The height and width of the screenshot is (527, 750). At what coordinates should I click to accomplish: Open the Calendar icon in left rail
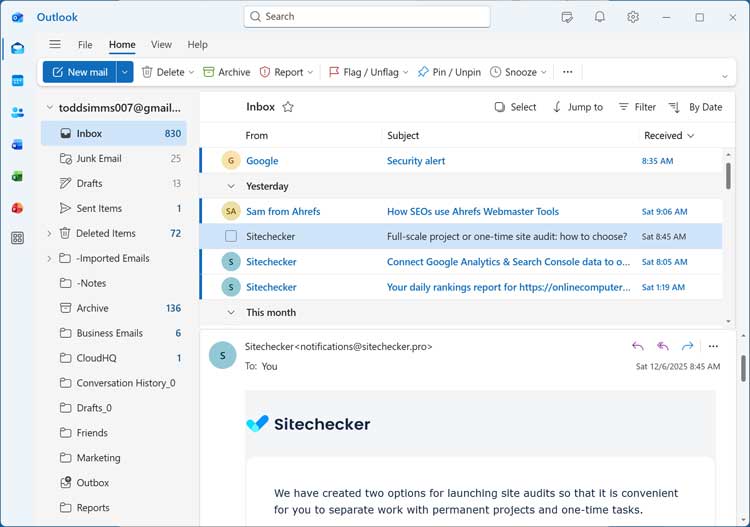click(x=18, y=80)
